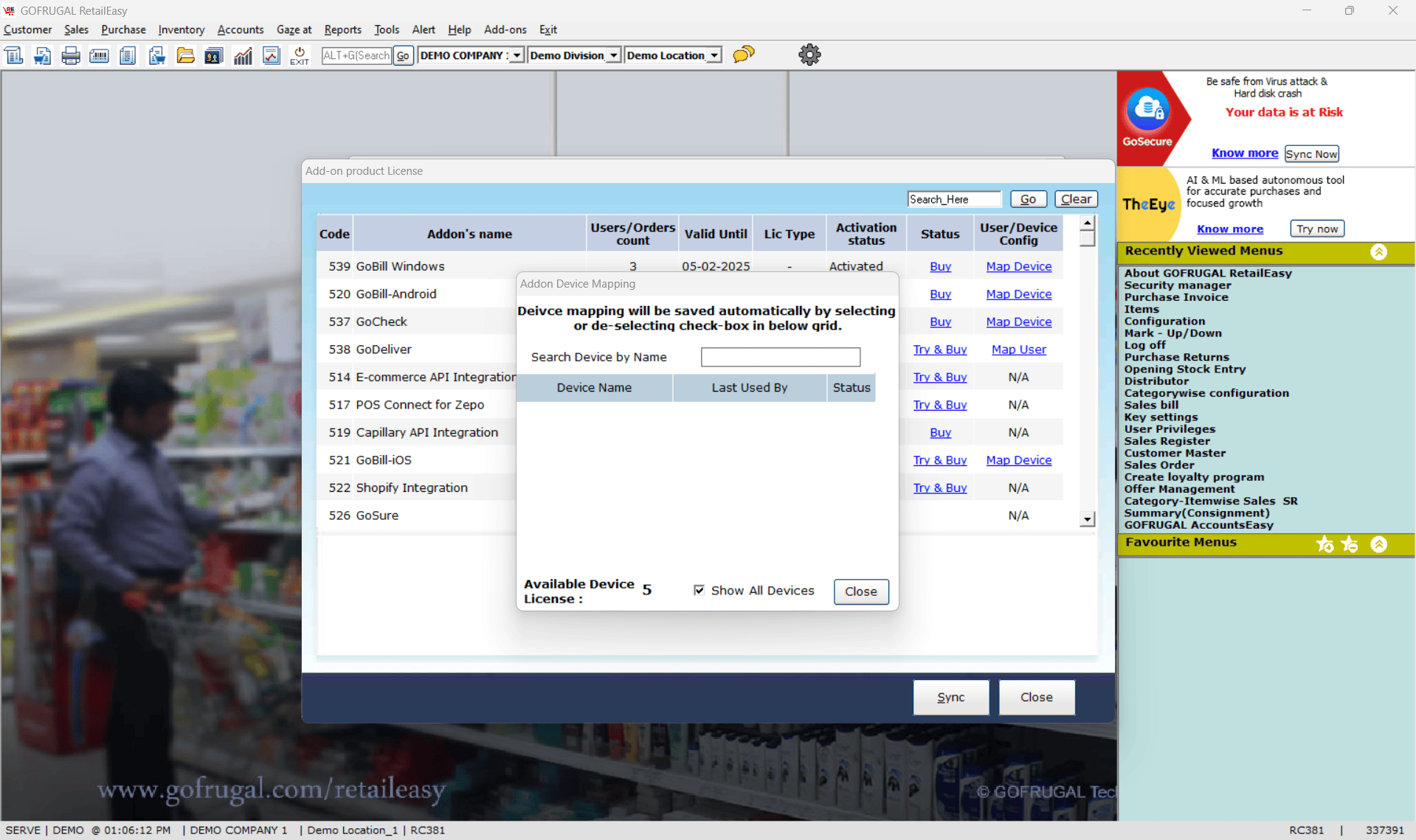Click the line graph report toolbar icon
Screen dimensions: 1416x840
tap(272, 55)
